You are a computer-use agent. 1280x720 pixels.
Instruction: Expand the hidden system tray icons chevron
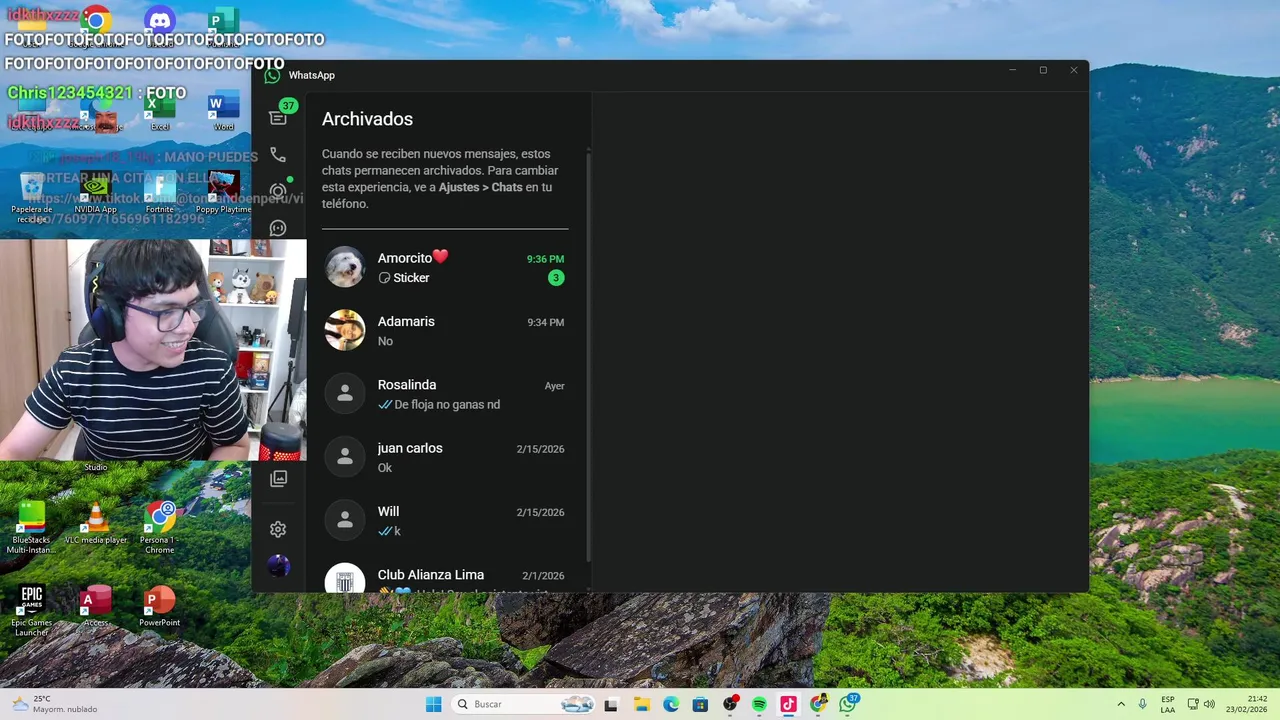coord(1120,704)
